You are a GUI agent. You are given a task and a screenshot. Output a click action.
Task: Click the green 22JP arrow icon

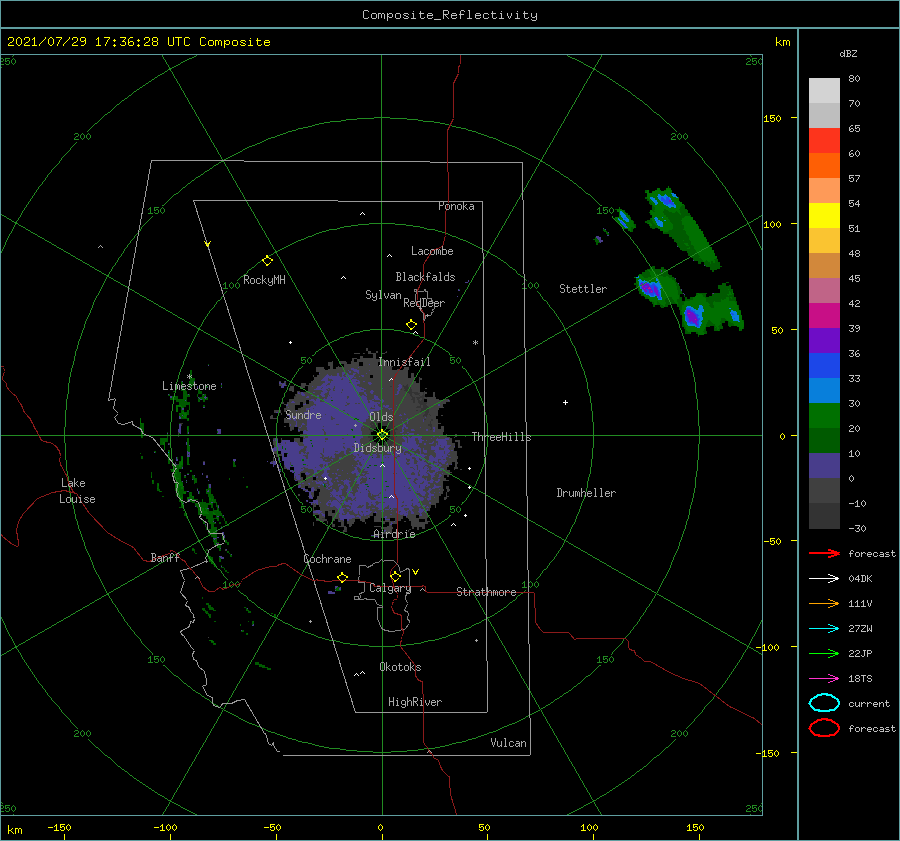pyautogui.click(x=824, y=653)
